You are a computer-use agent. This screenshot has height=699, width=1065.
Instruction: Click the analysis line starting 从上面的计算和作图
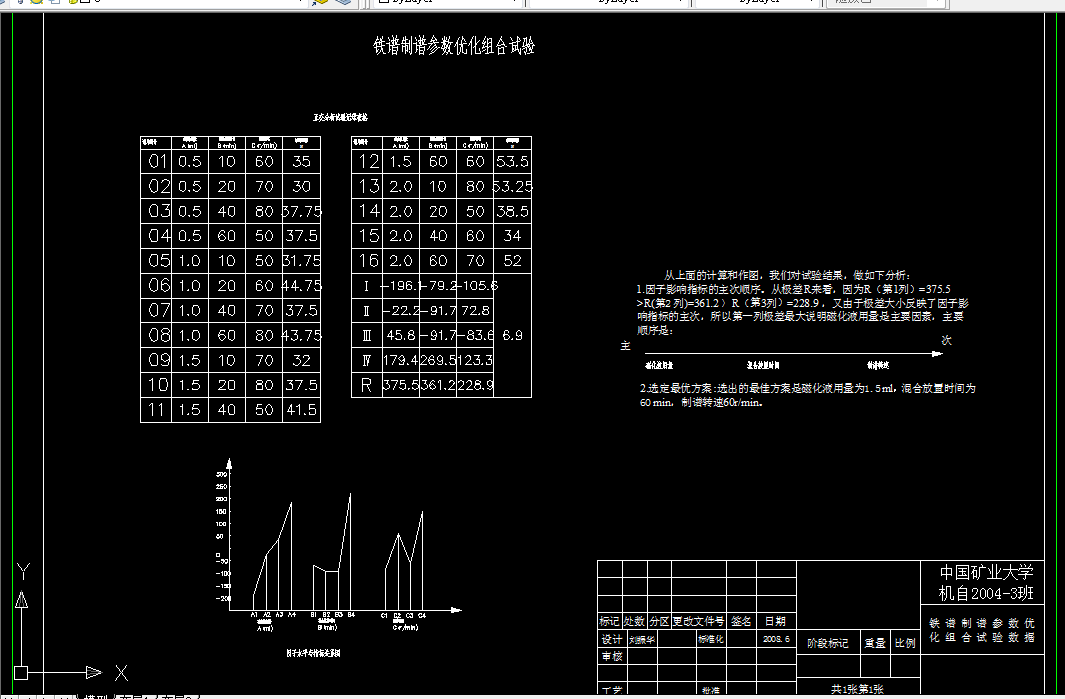click(x=787, y=275)
